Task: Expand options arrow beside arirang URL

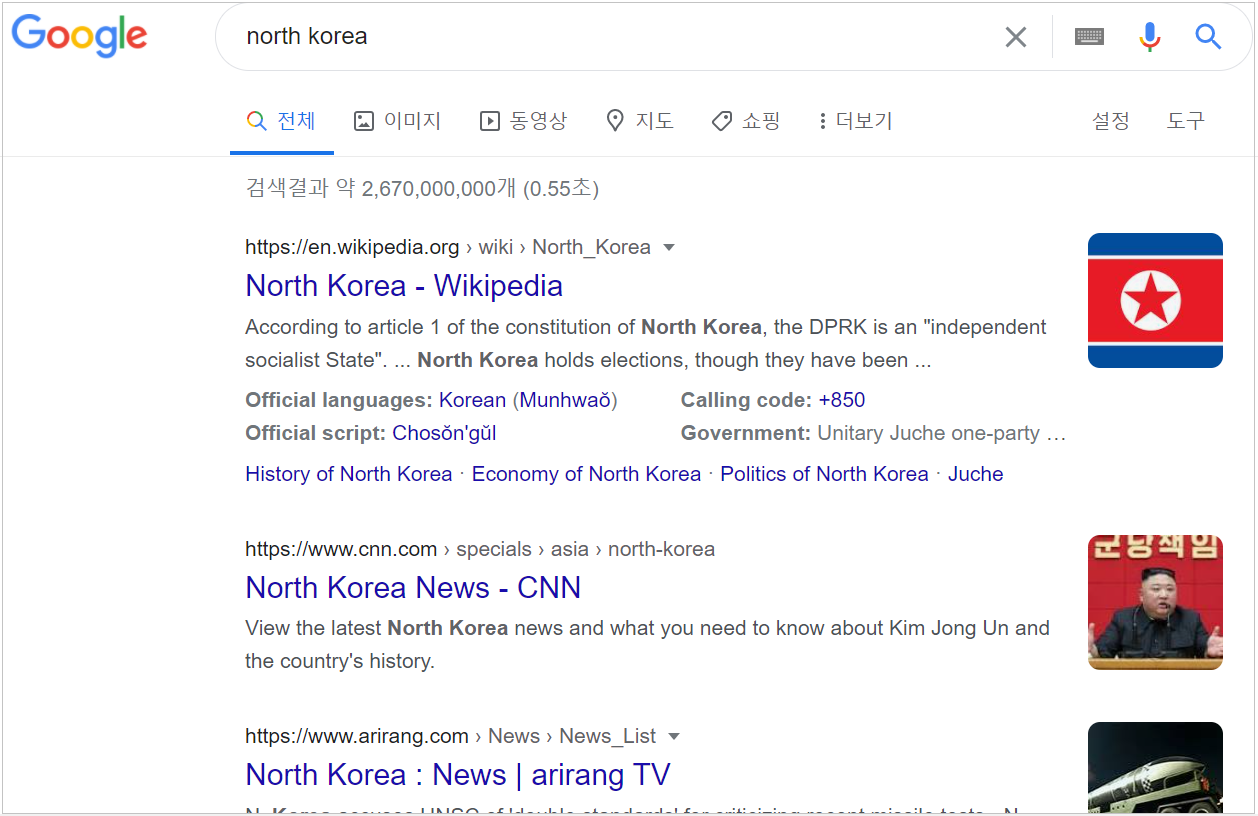Action: click(674, 737)
